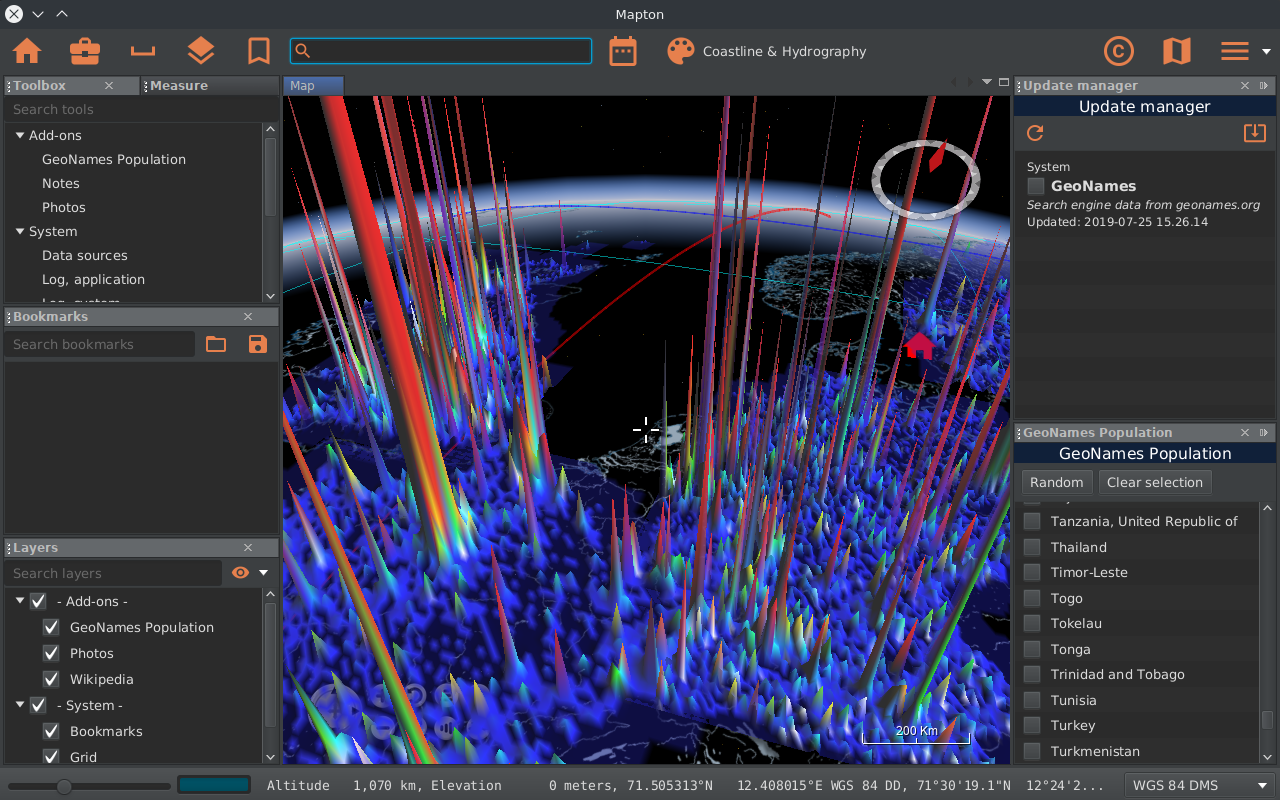The height and width of the screenshot is (800, 1280).
Task: Click the Search layers field
Action: pos(113,573)
